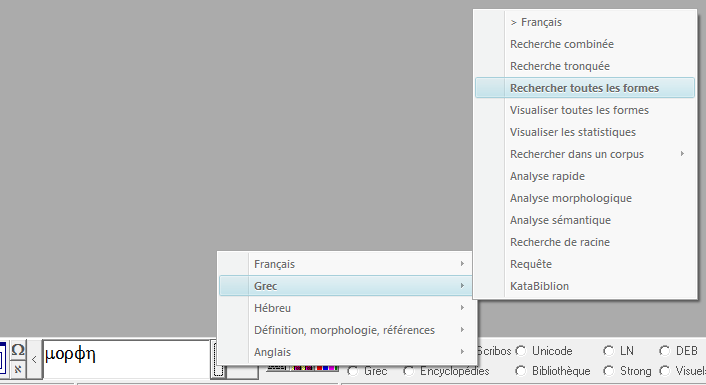Screen dimensions: 706x385
Task: Click the Greek Omega keyboard icon
Action: (18, 350)
